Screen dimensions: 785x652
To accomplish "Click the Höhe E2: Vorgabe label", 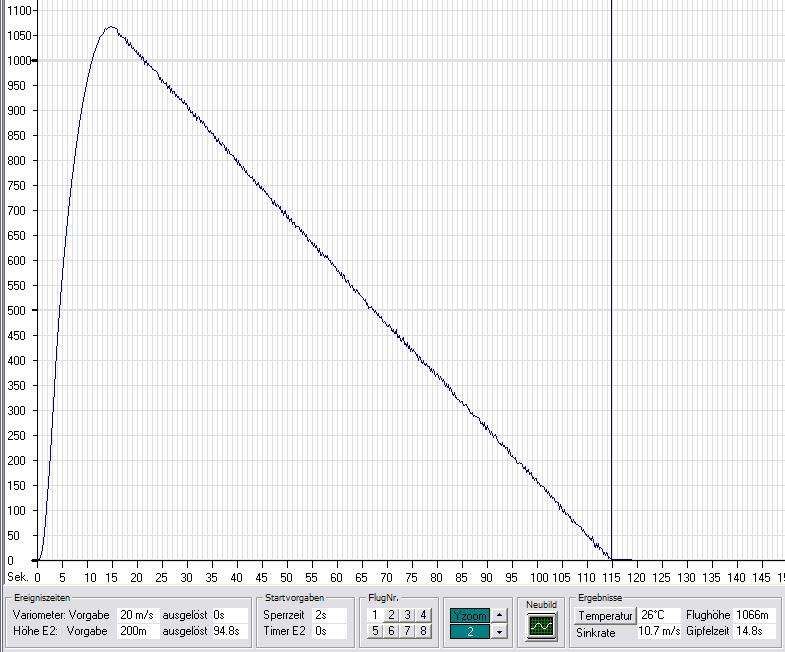I will pyautogui.click(x=61, y=631).
